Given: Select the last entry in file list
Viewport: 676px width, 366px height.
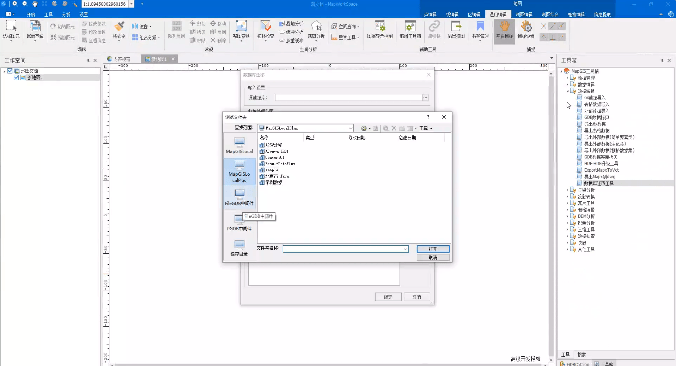Looking at the screenshot, I should [x=272, y=182].
